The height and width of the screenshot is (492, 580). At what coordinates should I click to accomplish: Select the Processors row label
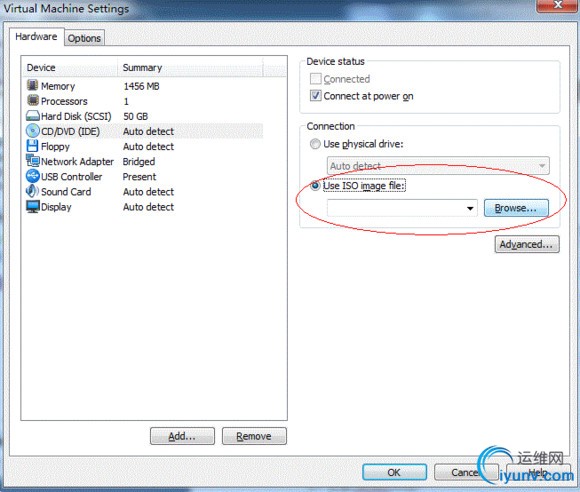pos(64,101)
